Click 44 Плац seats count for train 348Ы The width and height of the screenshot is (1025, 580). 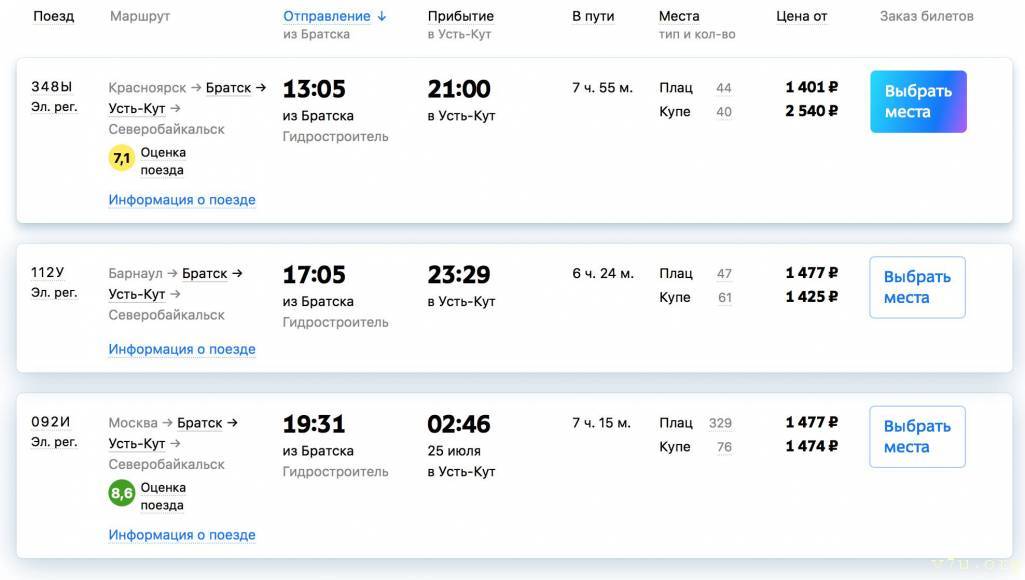pos(724,88)
